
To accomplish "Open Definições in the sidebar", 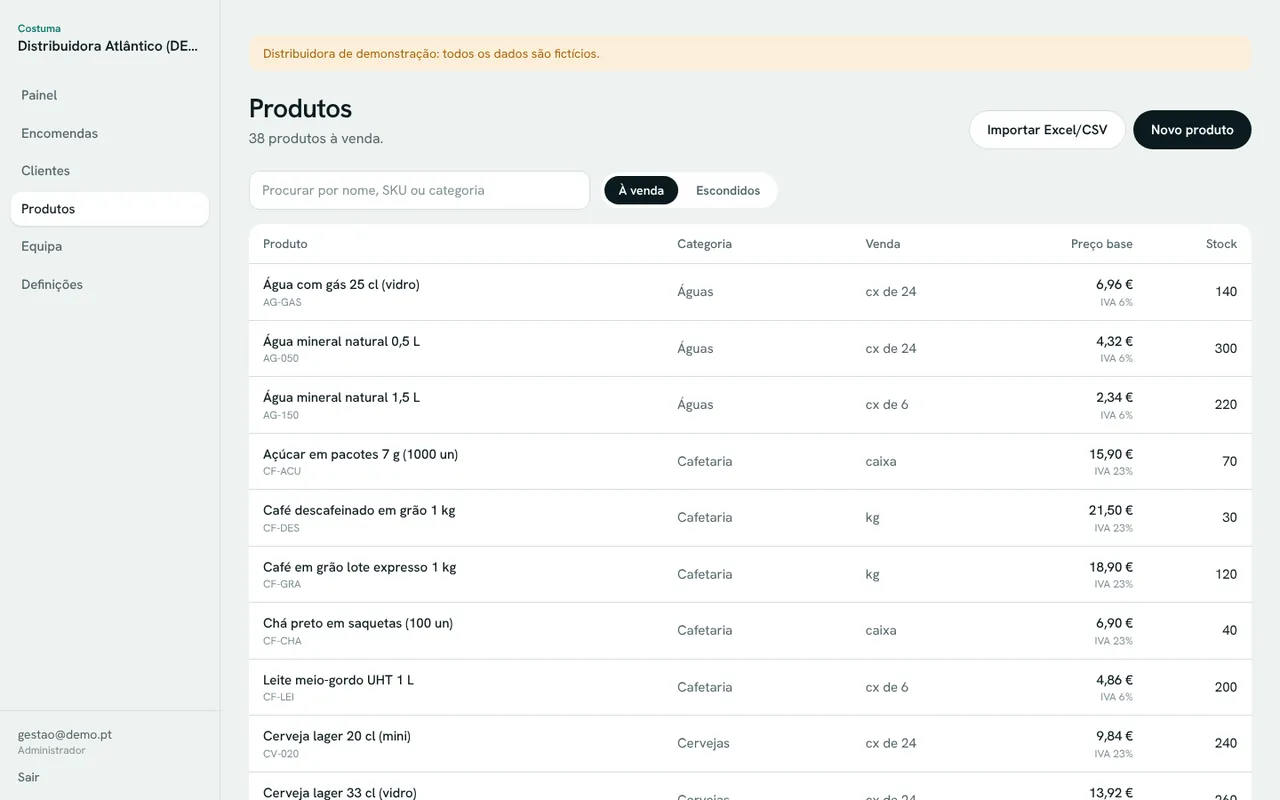I will click(x=110, y=284).
